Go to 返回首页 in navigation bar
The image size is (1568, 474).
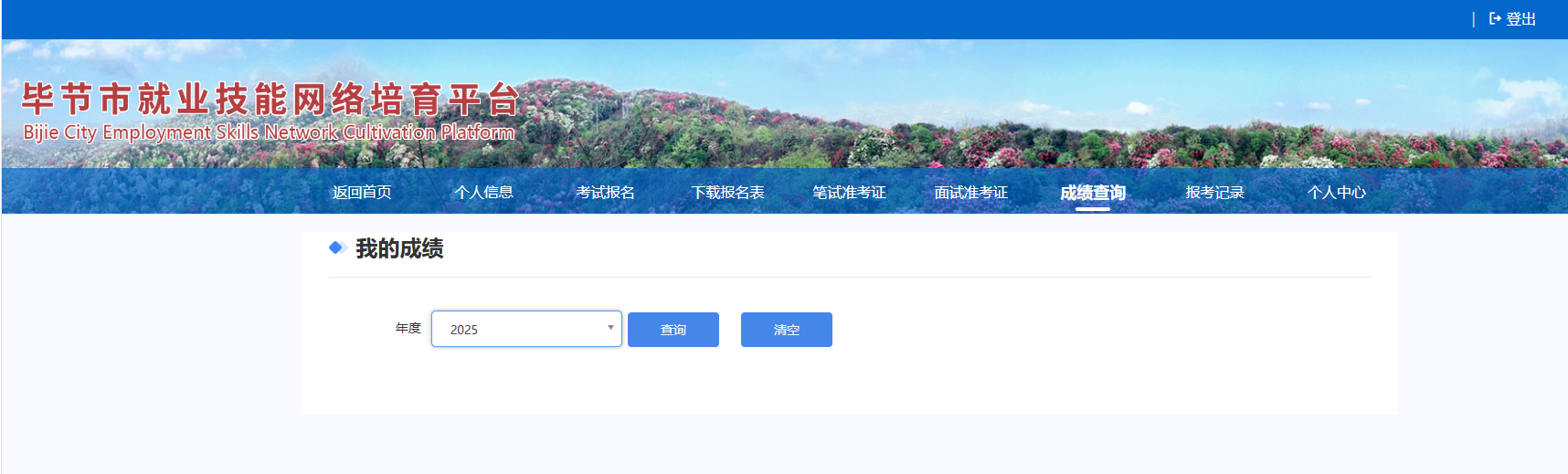[x=362, y=193]
